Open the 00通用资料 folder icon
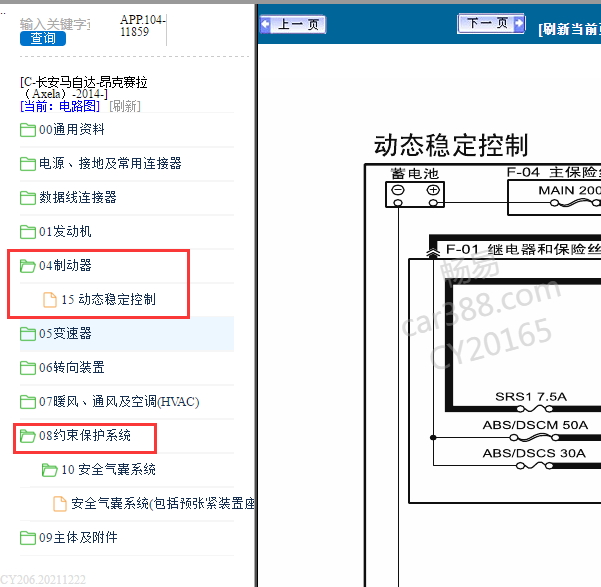Image resolution: width=601 pixels, height=587 pixels. 28,130
